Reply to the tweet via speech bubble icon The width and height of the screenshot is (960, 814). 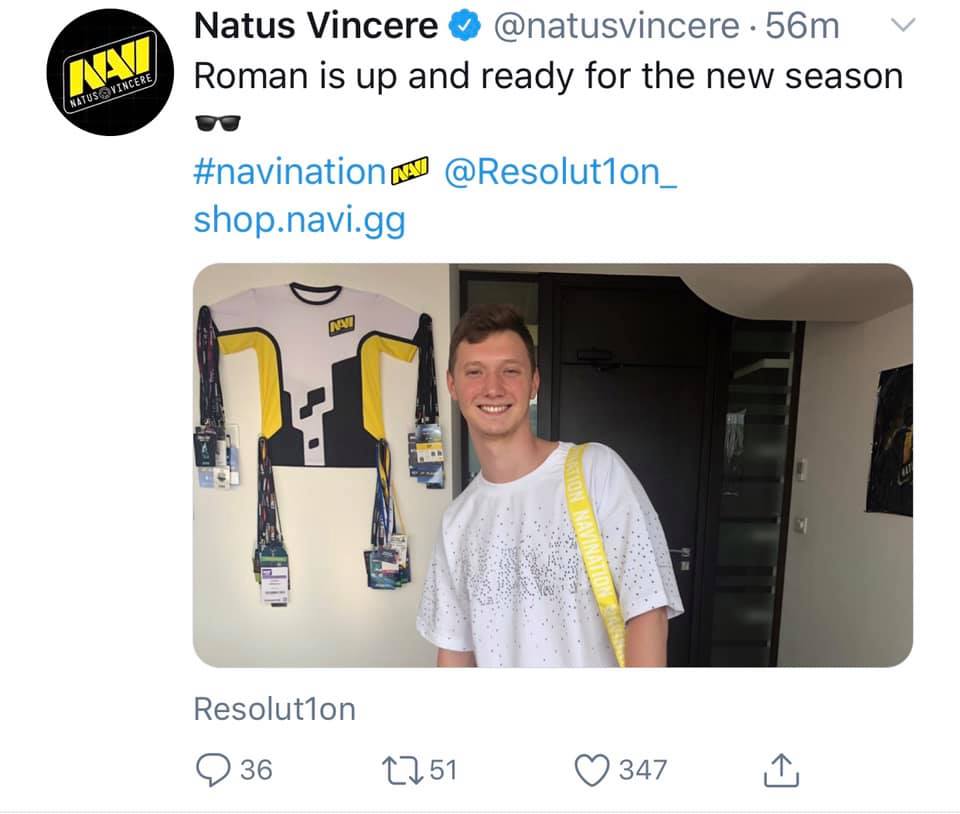[x=211, y=769]
